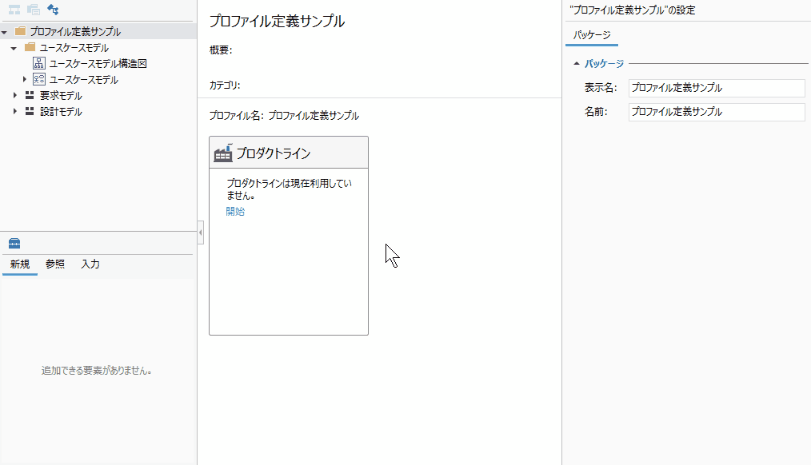Collapse the left panel via splitter handle
811x465 pixels.
pos(201,232)
